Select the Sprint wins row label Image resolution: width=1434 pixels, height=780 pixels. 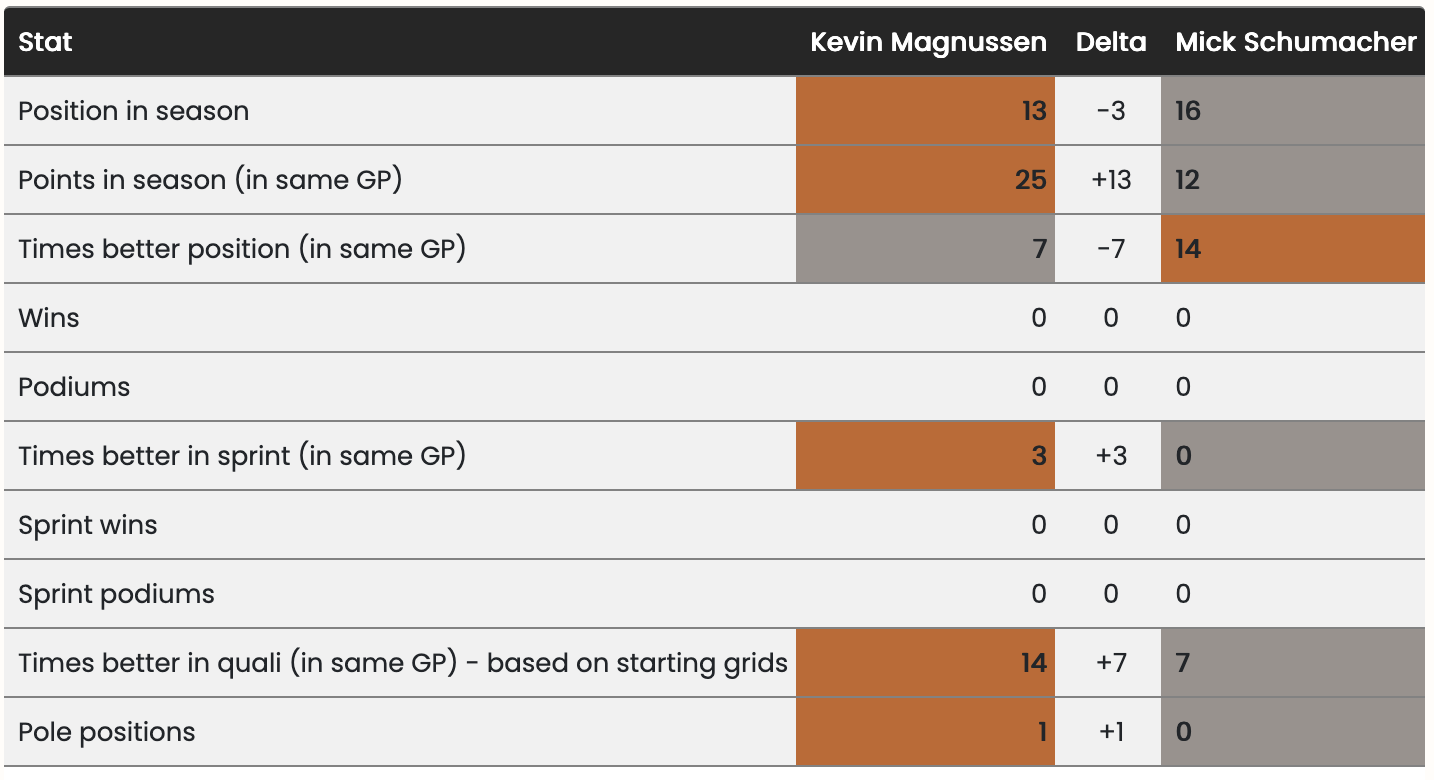pos(88,525)
